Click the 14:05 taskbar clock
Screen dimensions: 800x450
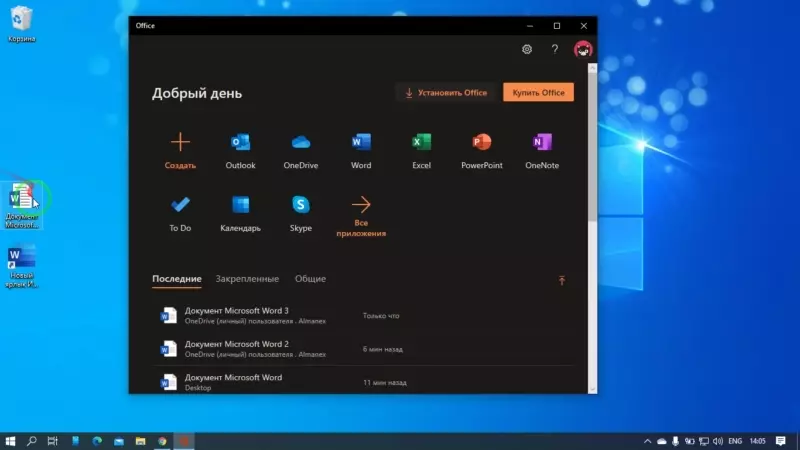(x=758, y=441)
